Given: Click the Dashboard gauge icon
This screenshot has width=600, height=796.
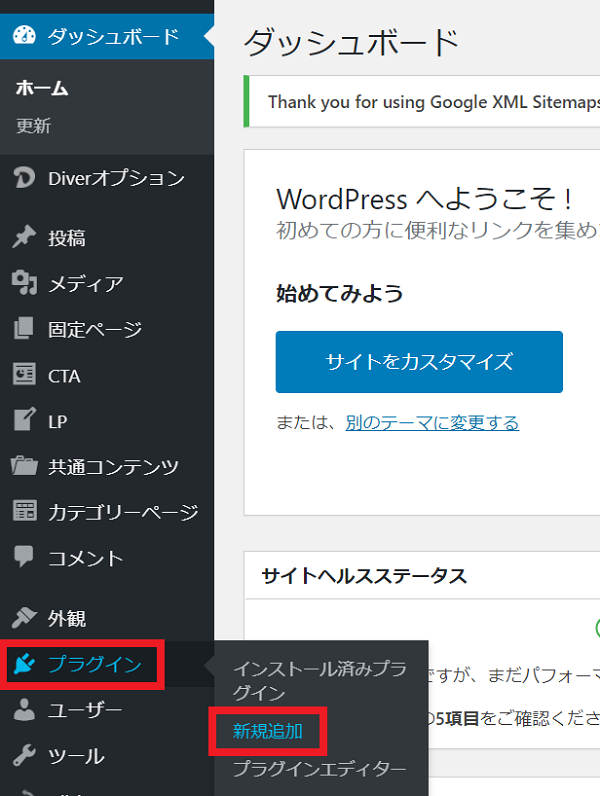Looking at the screenshot, I should 24,36.
